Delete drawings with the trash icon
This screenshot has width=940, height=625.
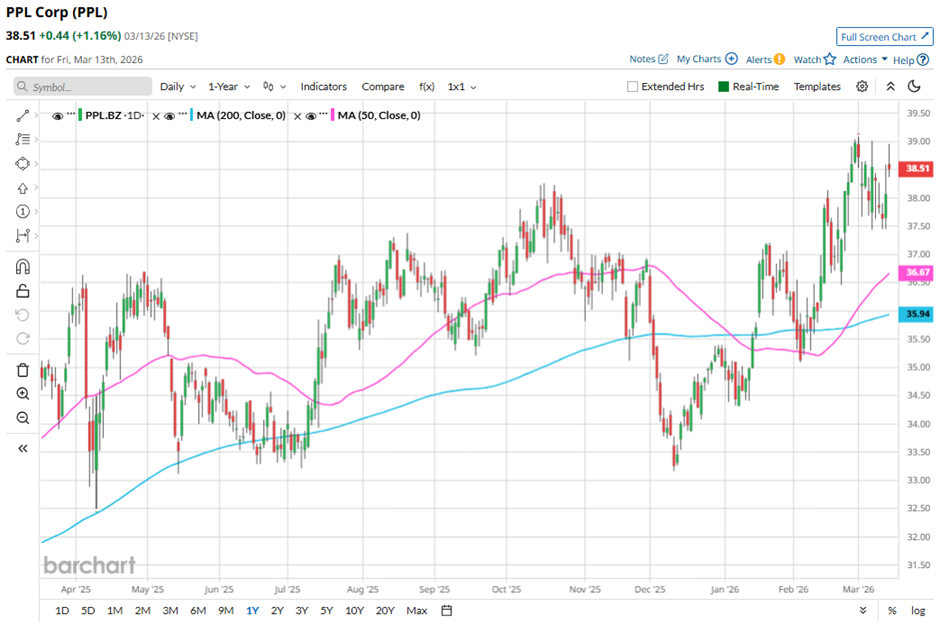[23, 370]
